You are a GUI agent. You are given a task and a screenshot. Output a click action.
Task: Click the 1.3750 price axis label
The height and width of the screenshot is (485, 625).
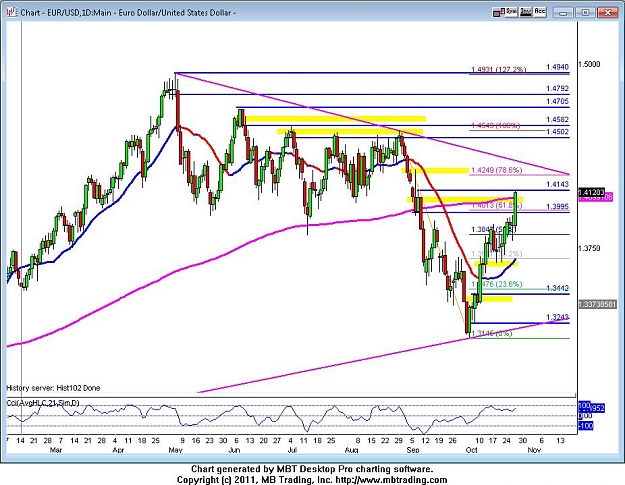pyautogui.click(x=589, y=248)
